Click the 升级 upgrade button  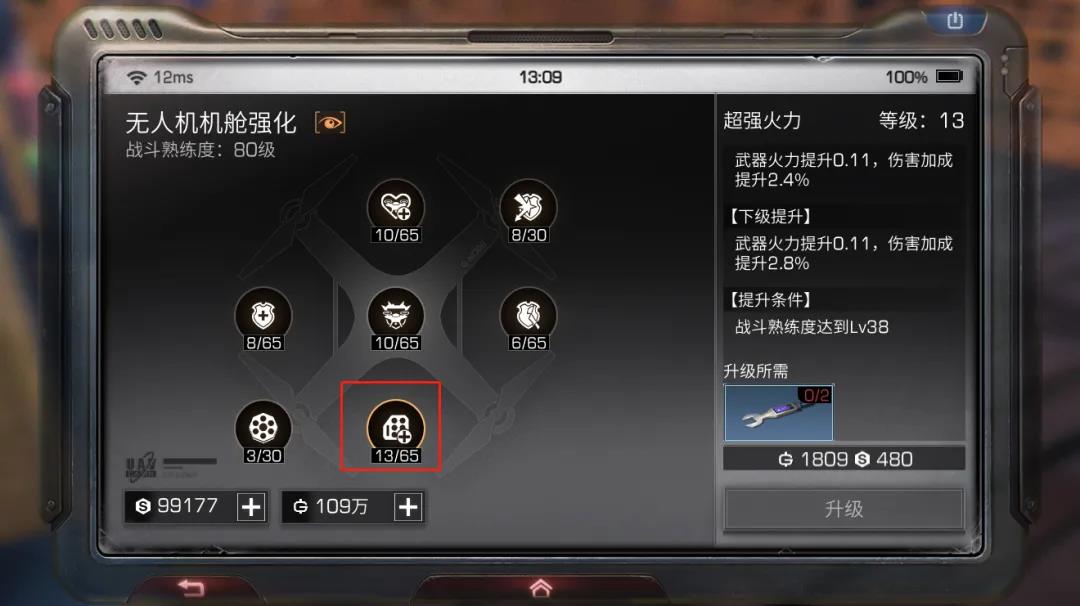click(844, 509)
